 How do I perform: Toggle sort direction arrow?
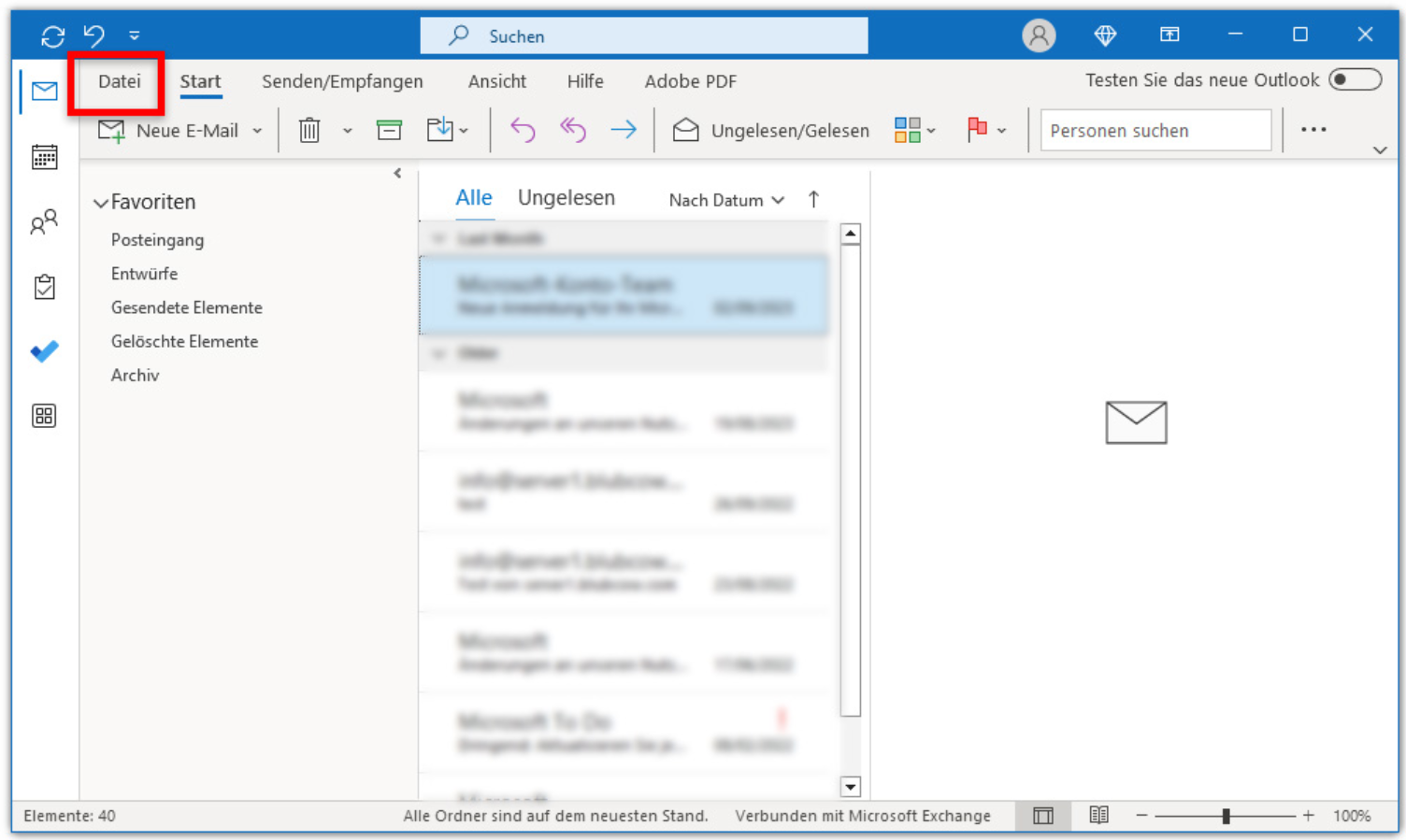[813, 199]
